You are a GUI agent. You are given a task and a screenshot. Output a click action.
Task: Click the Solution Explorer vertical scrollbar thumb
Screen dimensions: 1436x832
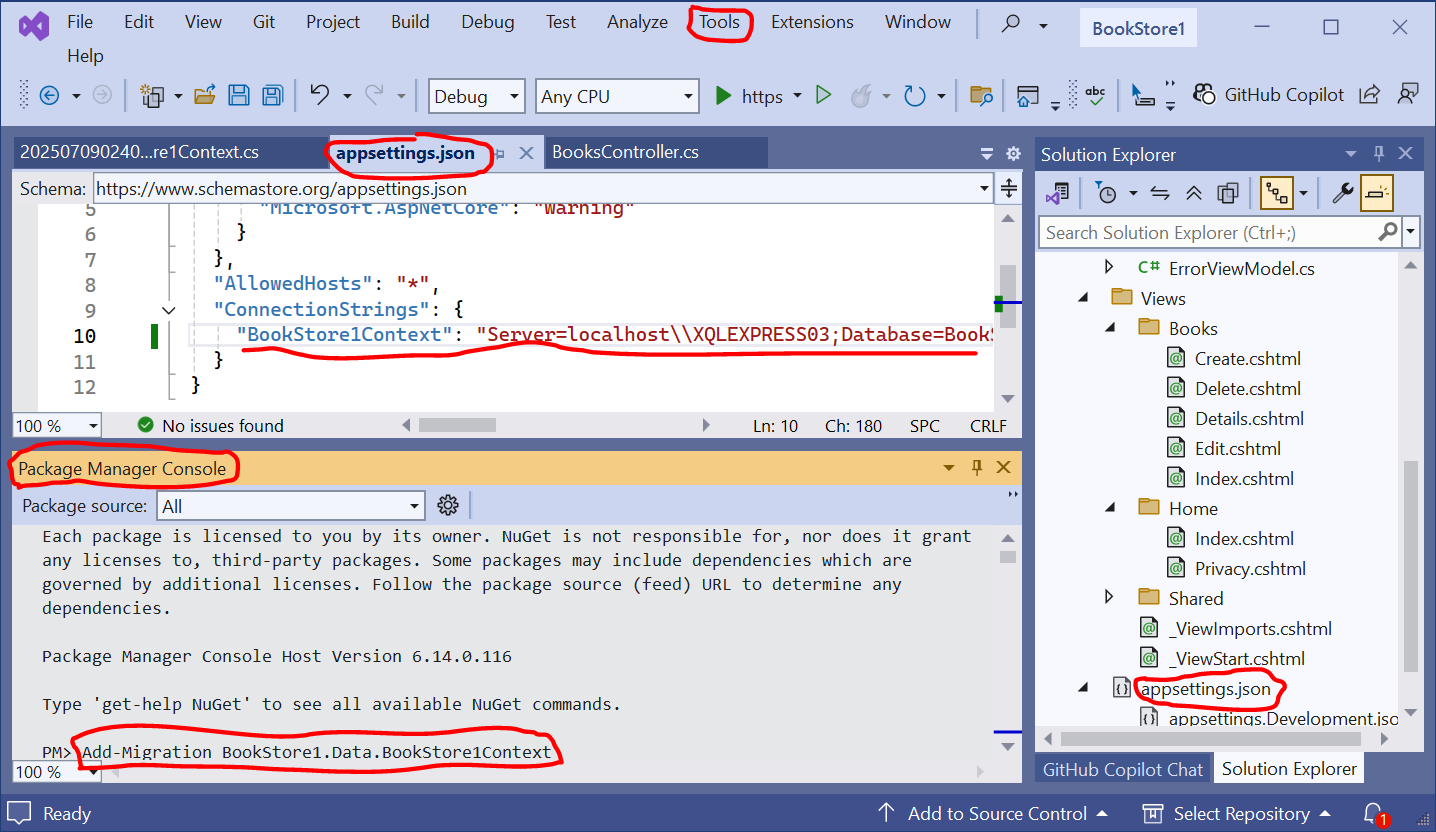(x=1410, y=566)
